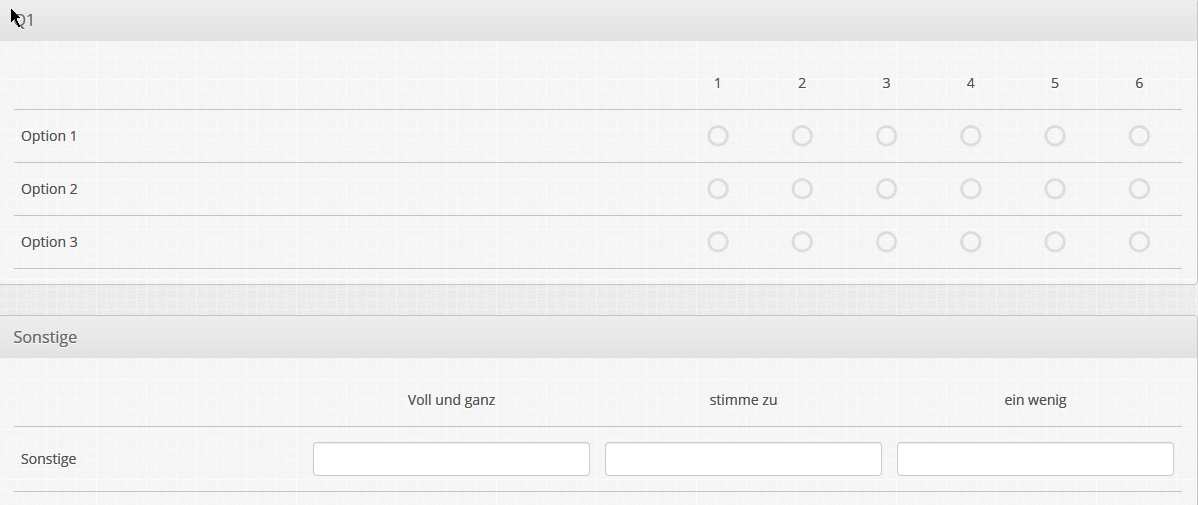Focus the 'stimme zu' input box
This screenshot has width=1198, height=505.
743,459
